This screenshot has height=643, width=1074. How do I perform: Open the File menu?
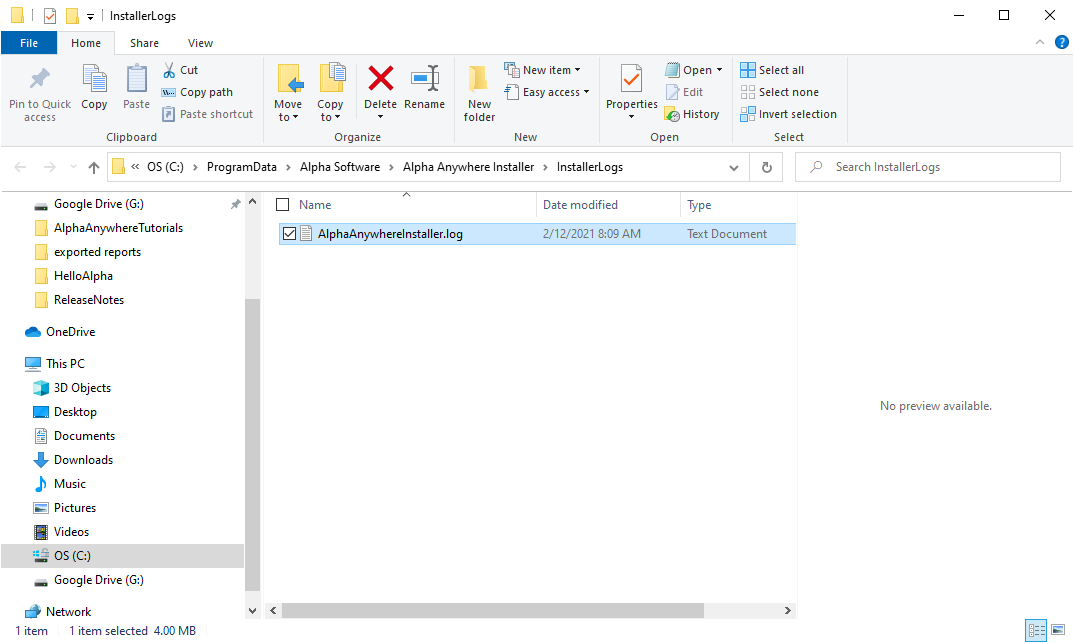tap(29, 42)
